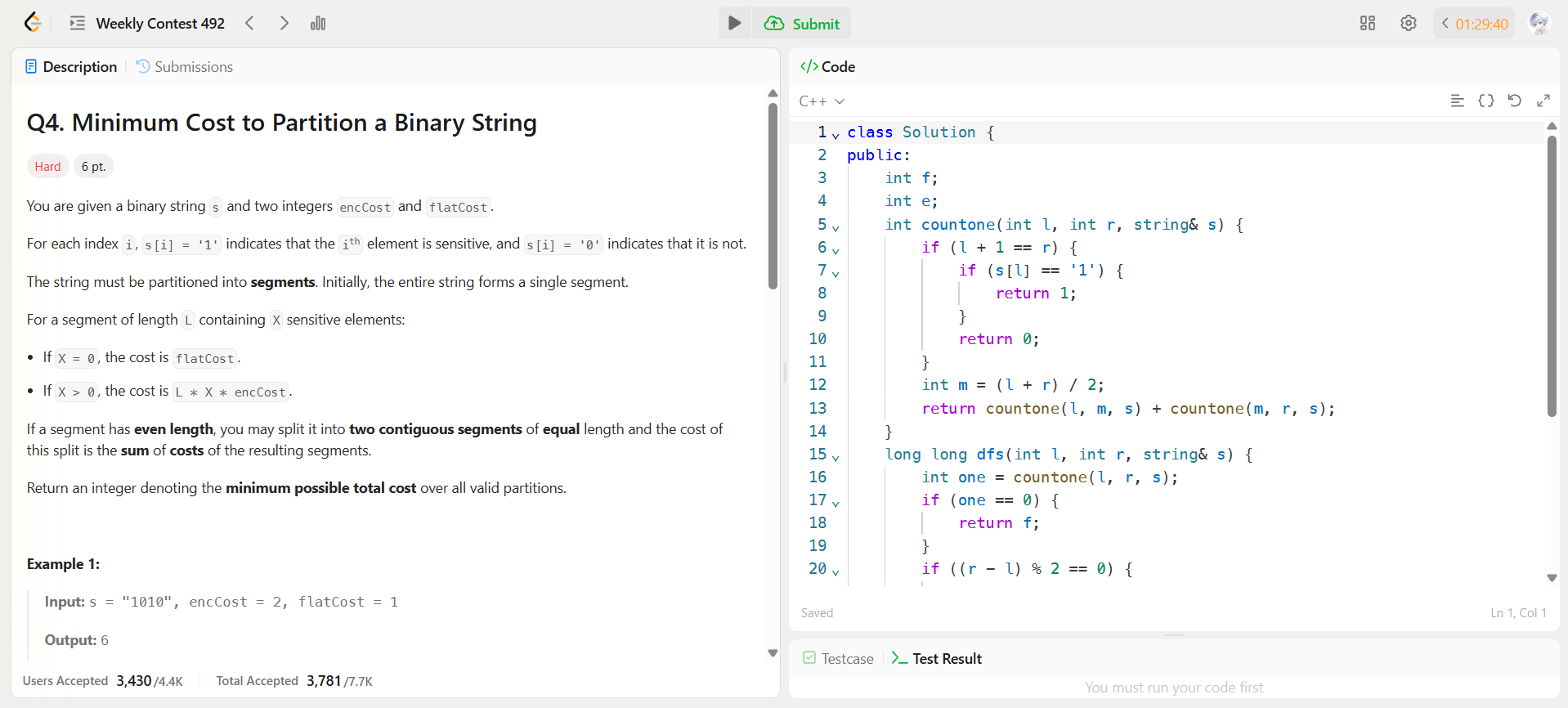Viewport: 1568px width, 708px height.
Task: Click the description panel vertical scrollbar
Action: (x=773, y=196)
